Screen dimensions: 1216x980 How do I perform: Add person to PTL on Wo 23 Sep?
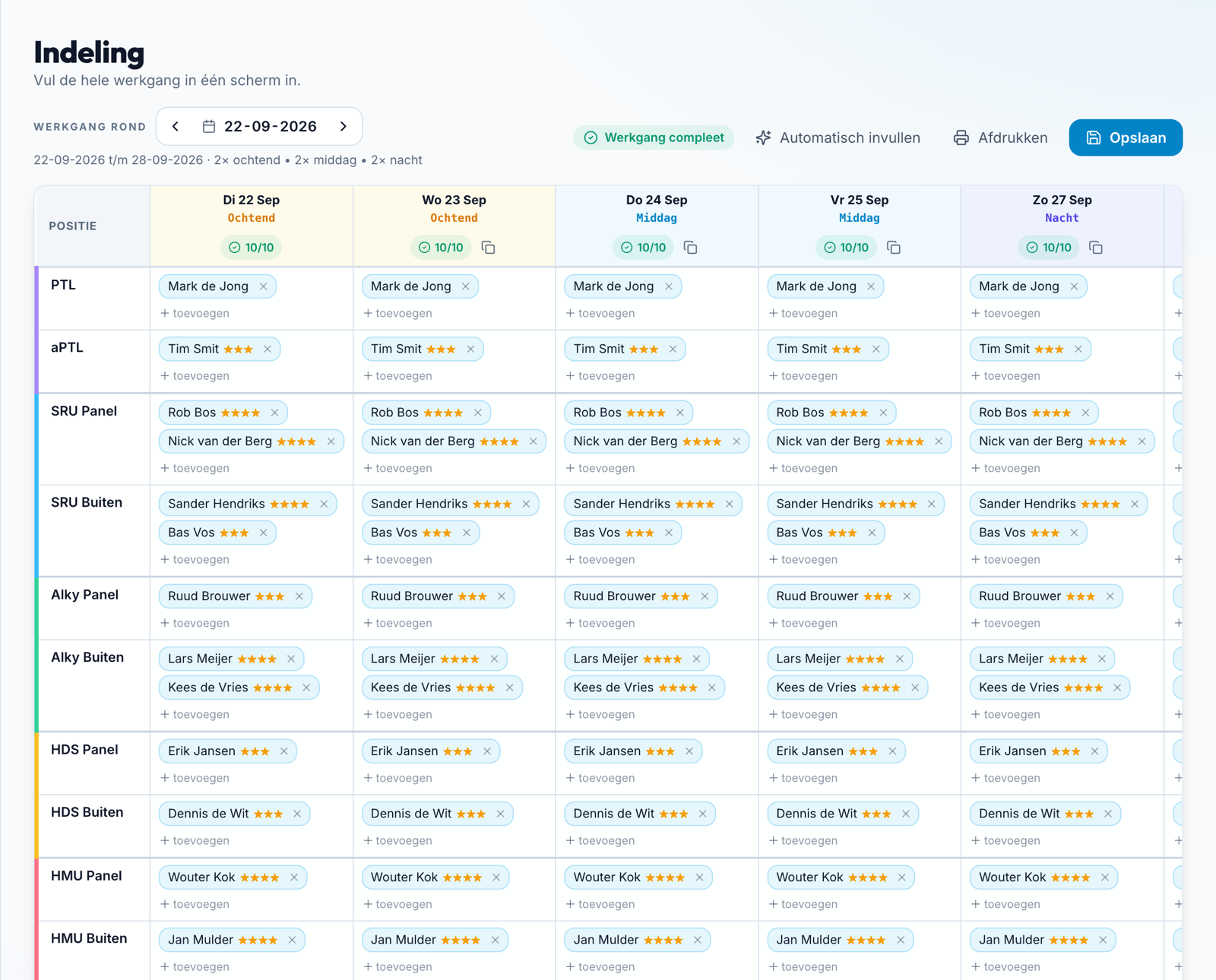tap(397, 313)
